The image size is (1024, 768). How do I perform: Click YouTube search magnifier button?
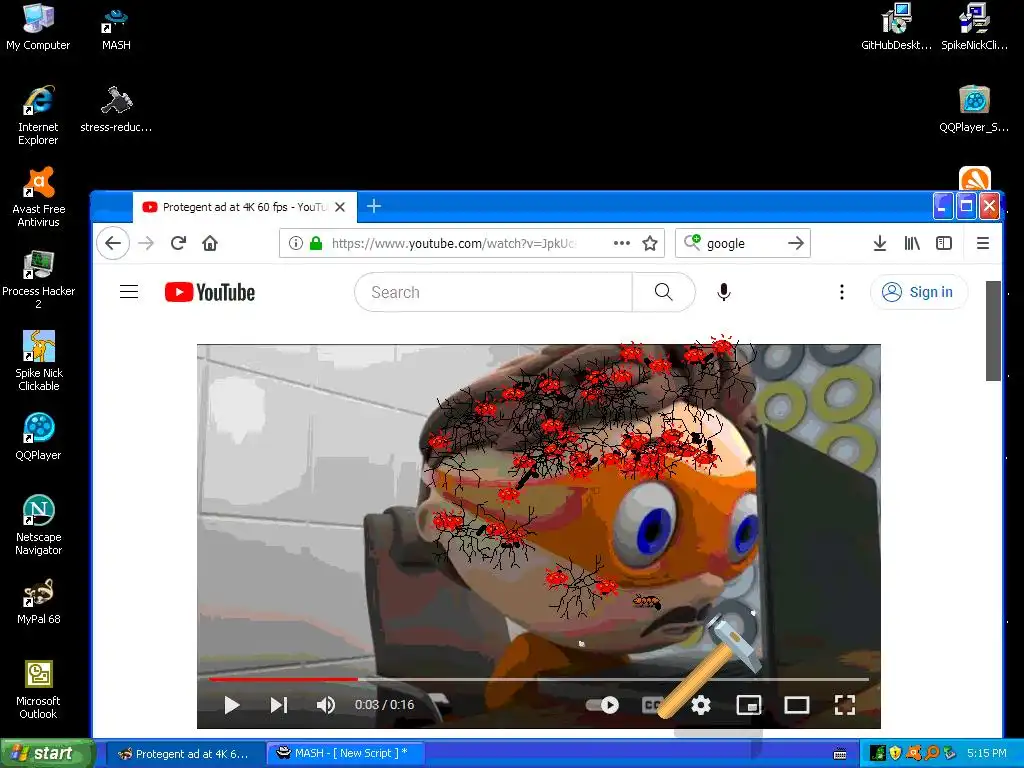[664, 292]
